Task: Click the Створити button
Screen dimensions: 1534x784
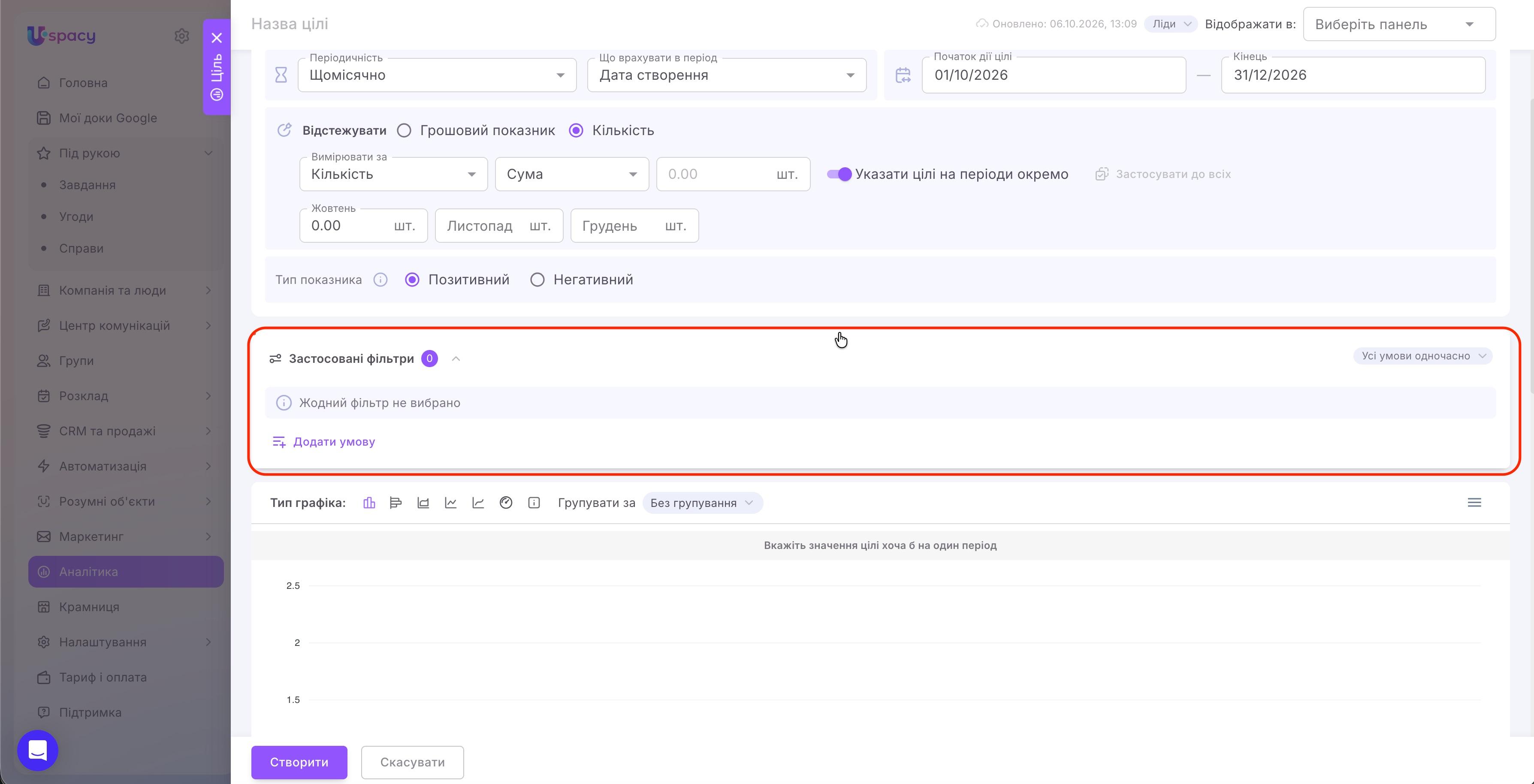Action: [x=299, y=763]
